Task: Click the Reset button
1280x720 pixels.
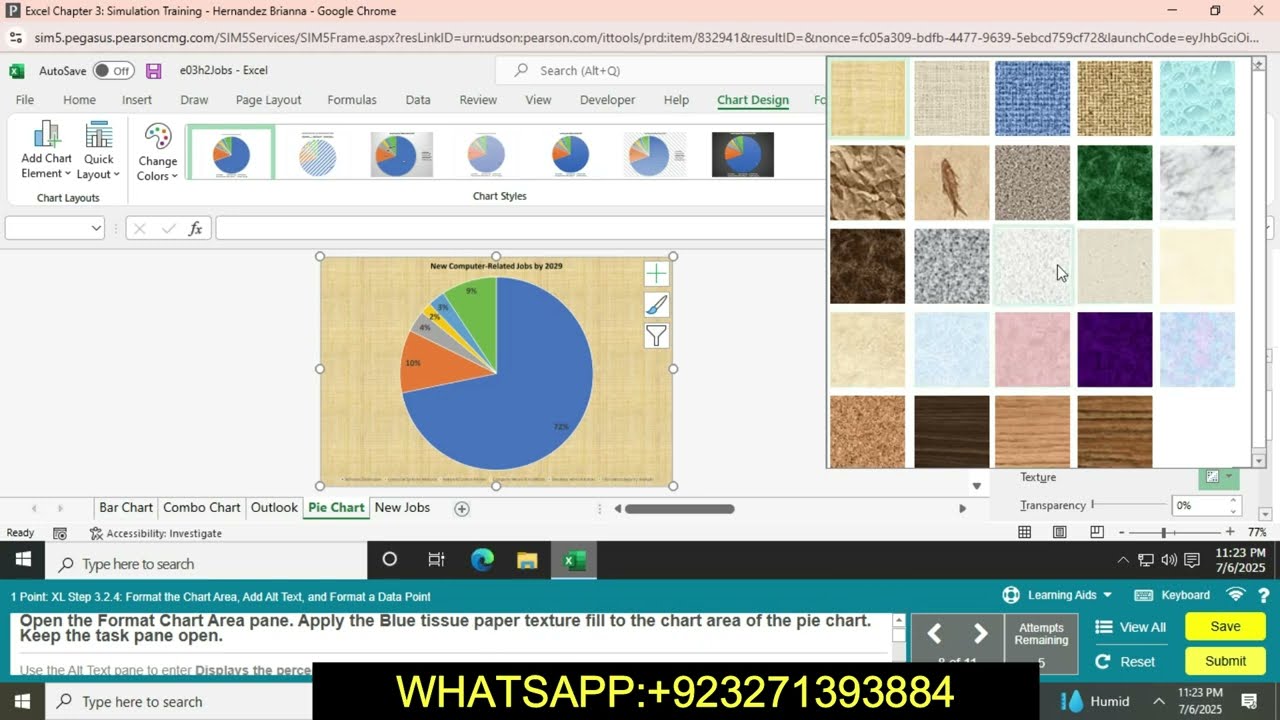Action: 1125,662
